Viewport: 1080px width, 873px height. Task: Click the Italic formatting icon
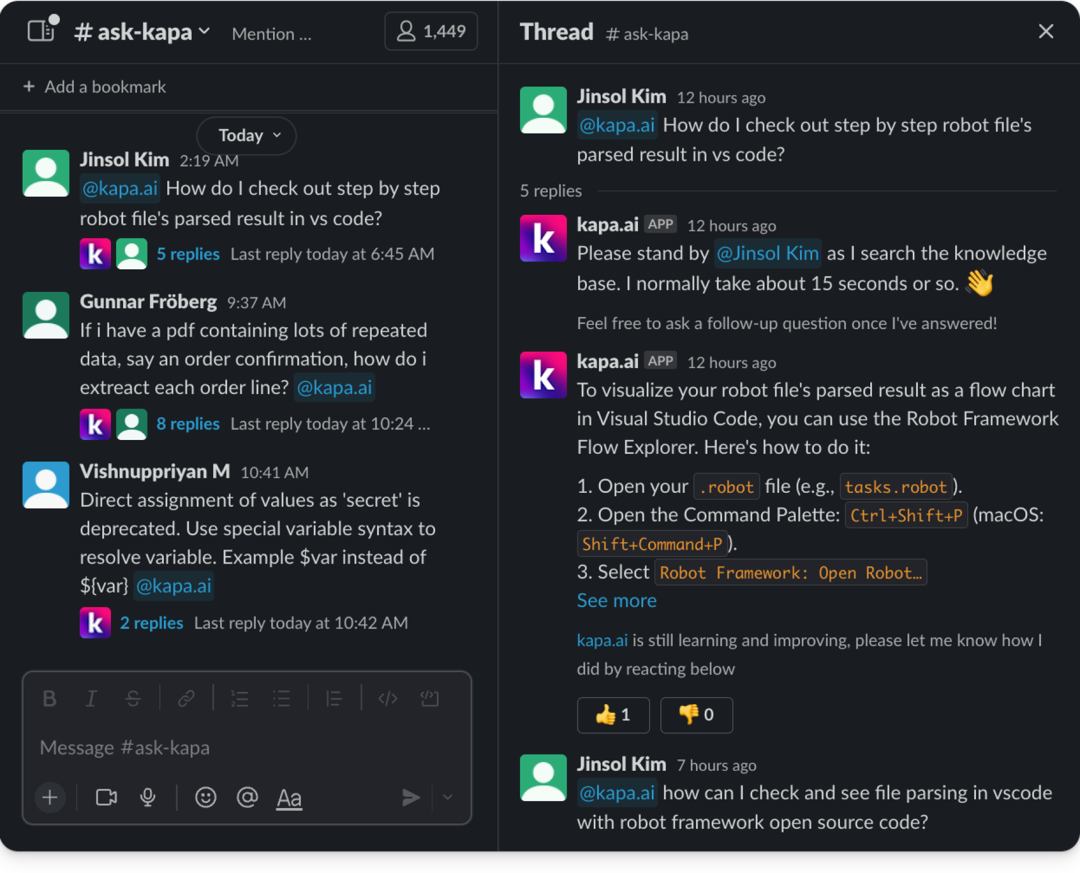(91, 699)
